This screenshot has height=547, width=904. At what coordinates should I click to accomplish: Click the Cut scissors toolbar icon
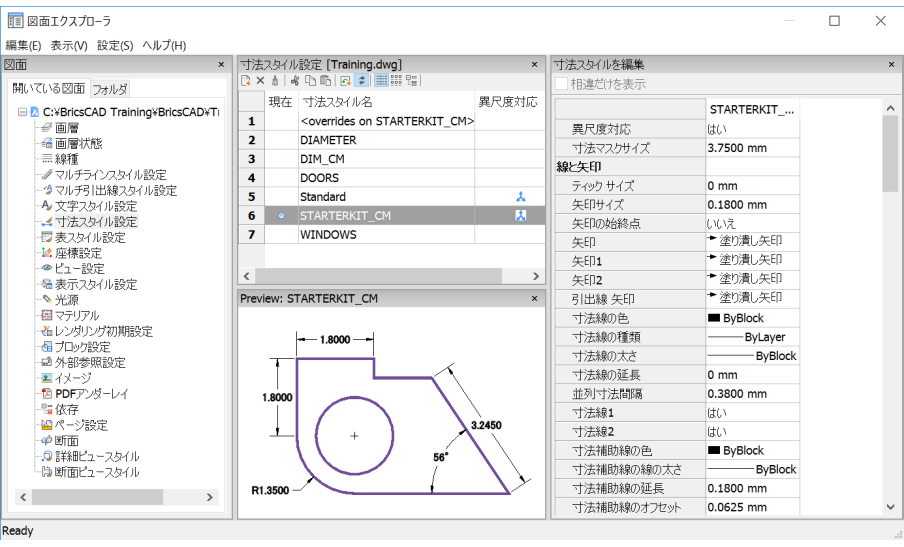295,81
